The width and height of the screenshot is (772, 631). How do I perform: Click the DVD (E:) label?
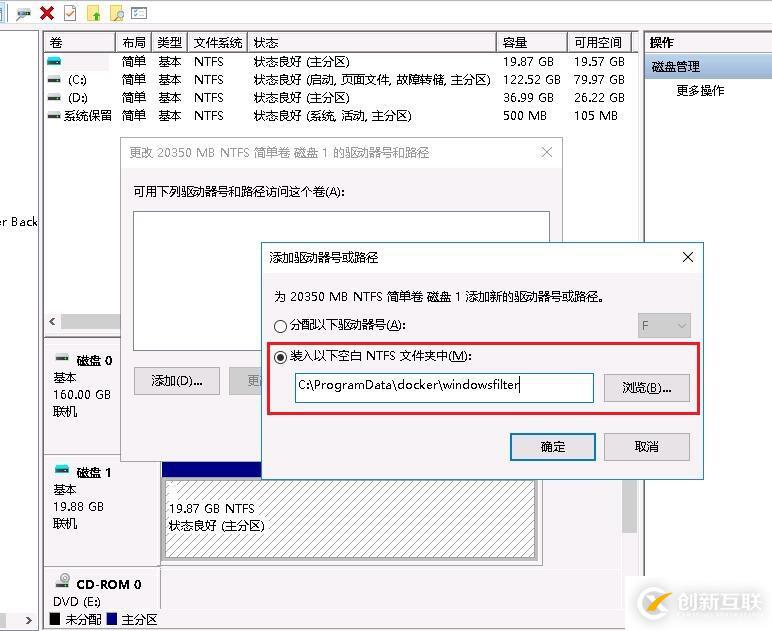pos(77,602)
